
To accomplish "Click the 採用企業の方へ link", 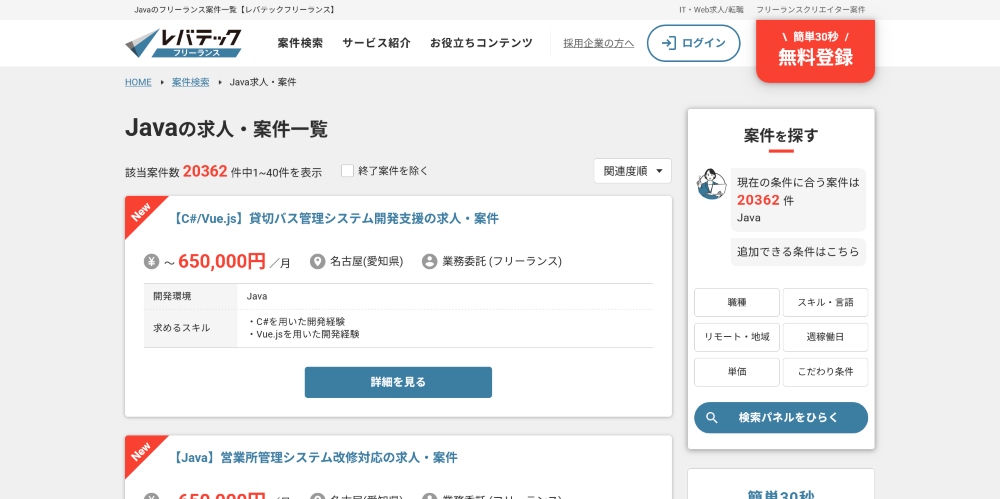I will (598, 43).
